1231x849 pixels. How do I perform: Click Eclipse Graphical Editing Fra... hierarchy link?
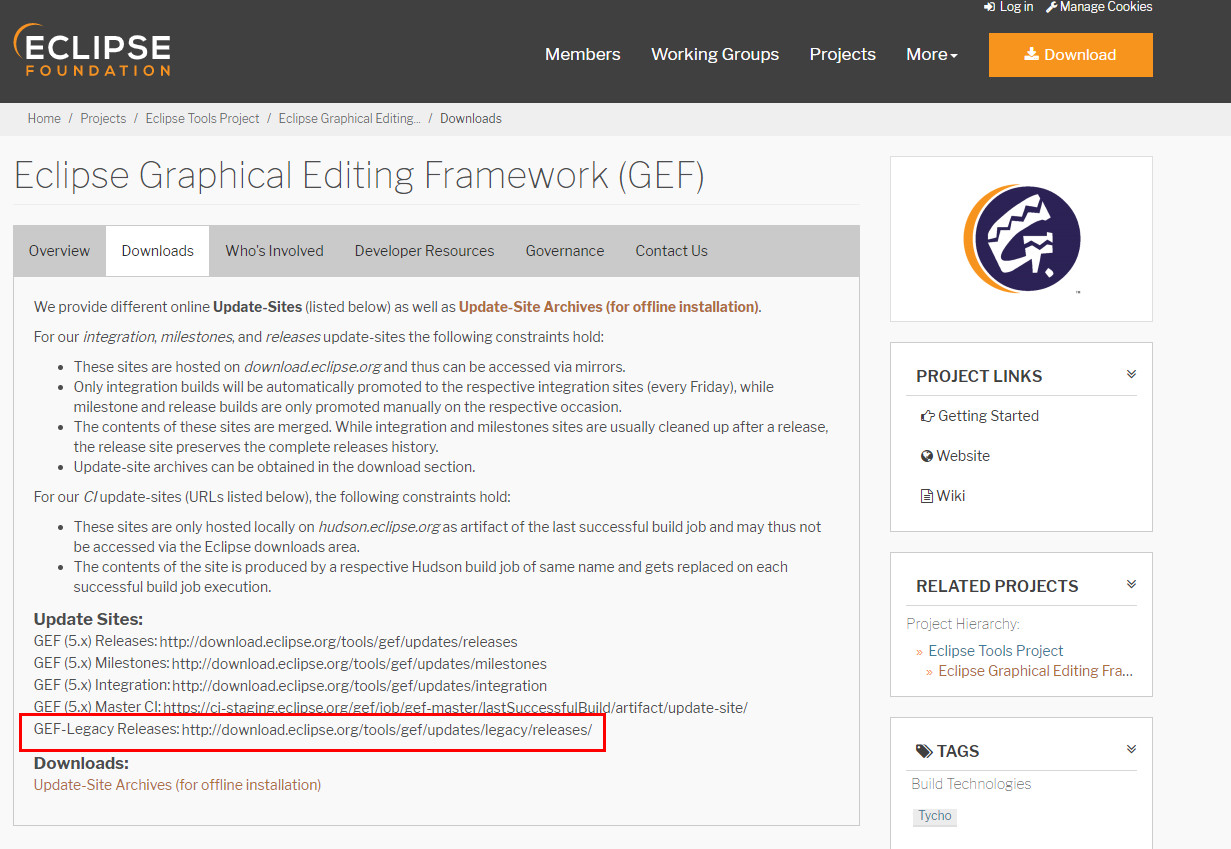[x=1036, y=671]
